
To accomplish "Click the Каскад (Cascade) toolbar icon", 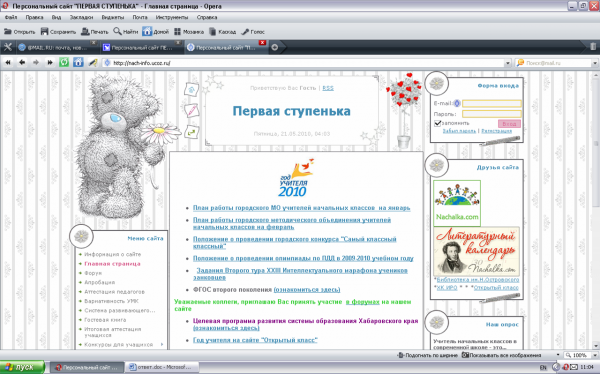I will (x=212, y=31).
